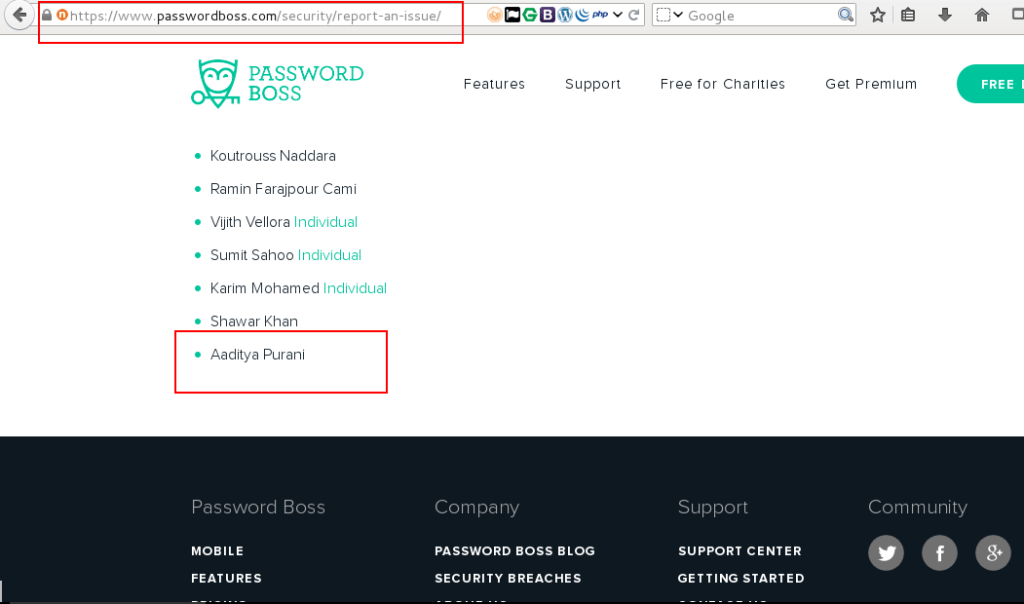Click the Getting Started support link
The height and width of the screenshot is (604, 1024).
point(740,578)
